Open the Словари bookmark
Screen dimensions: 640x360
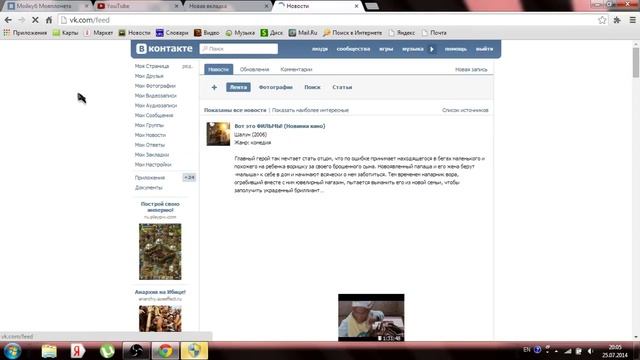172,33
